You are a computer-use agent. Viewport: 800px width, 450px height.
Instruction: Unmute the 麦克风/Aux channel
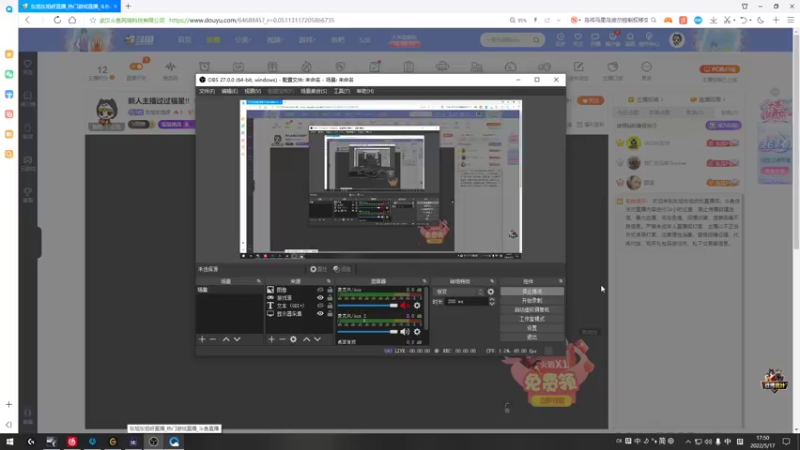click(x=405, y=306)
